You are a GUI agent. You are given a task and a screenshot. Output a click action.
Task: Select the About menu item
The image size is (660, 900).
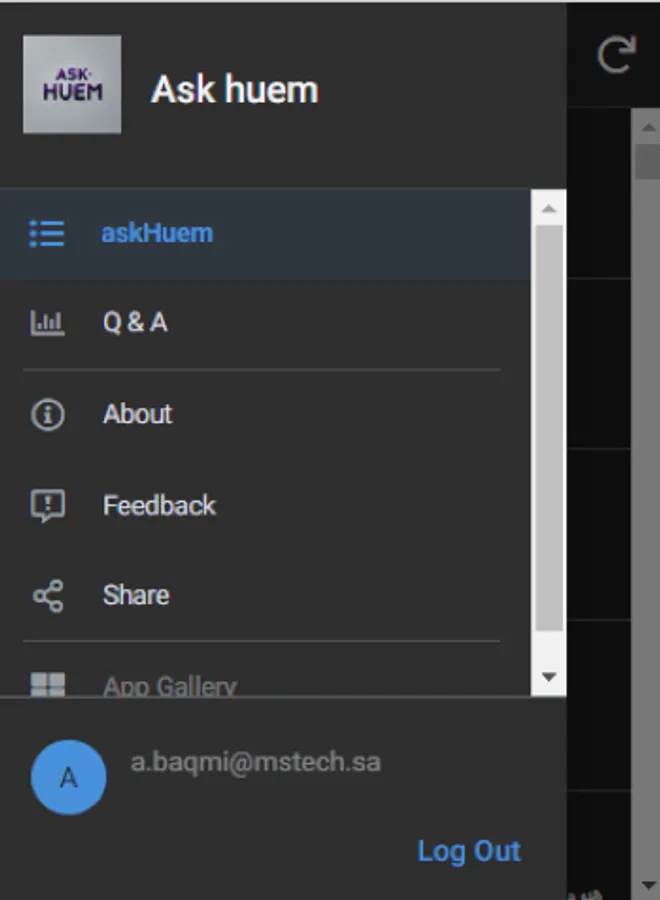tap(137, 414)
